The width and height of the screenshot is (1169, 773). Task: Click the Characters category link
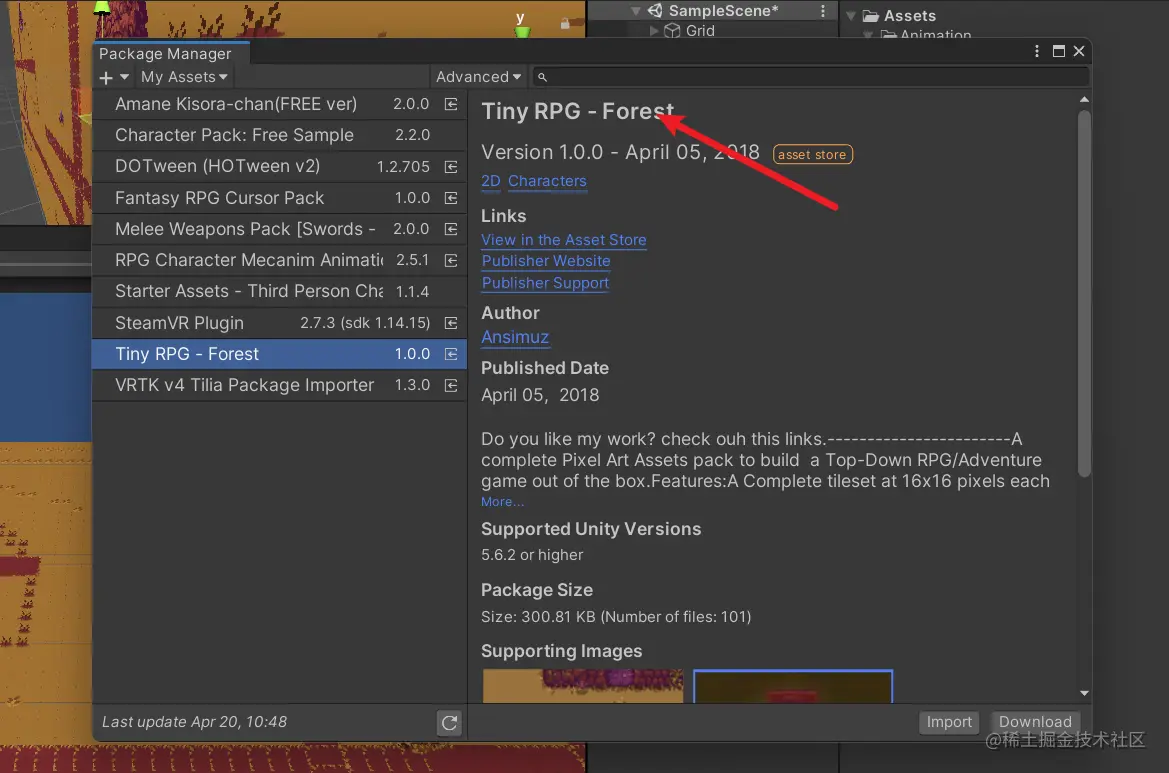(547, 181)
